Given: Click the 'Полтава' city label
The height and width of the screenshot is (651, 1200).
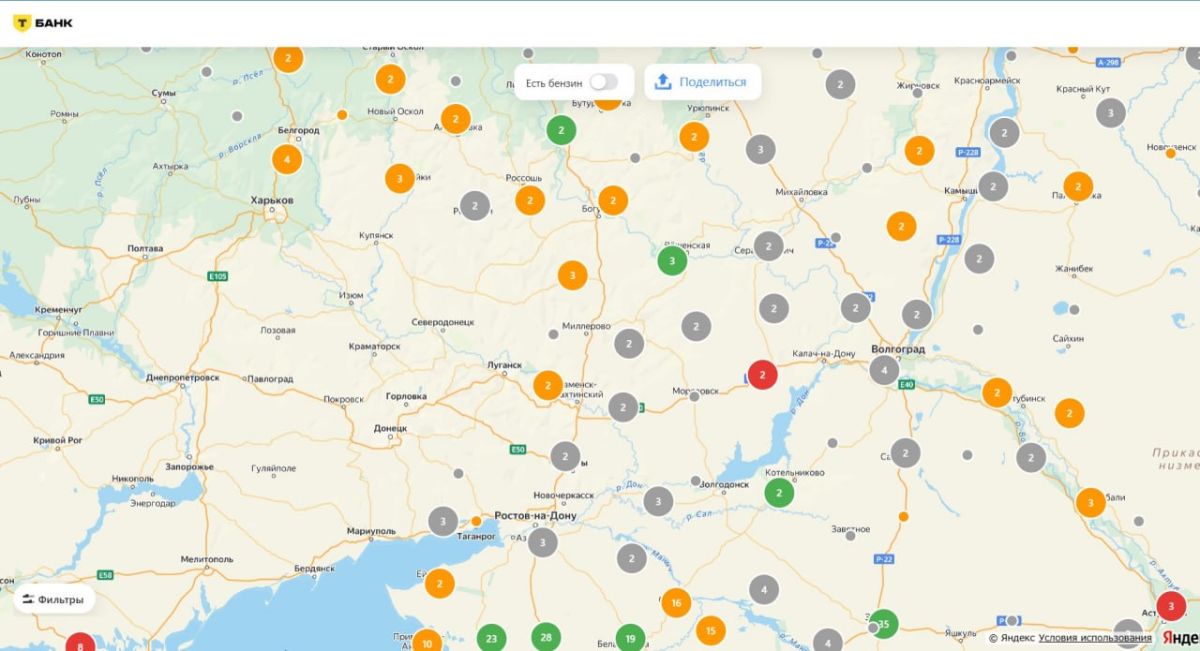Looking at the screenshot, I should [145, 248].
